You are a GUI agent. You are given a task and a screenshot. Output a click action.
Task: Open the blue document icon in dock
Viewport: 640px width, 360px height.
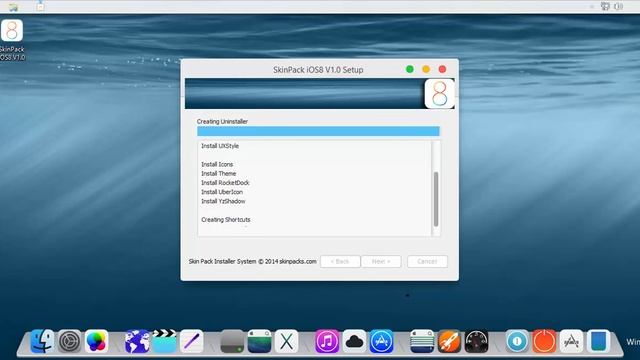coord(599,341)
